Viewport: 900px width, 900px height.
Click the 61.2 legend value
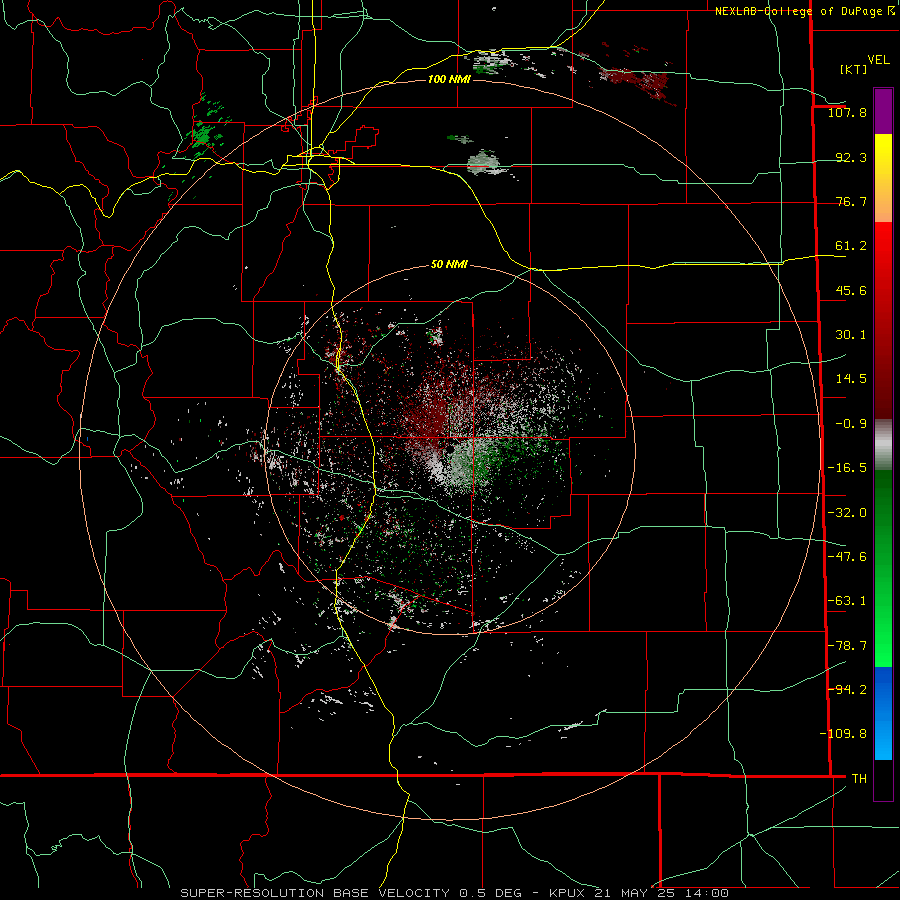pyautogui.click(x=851, y=246)
